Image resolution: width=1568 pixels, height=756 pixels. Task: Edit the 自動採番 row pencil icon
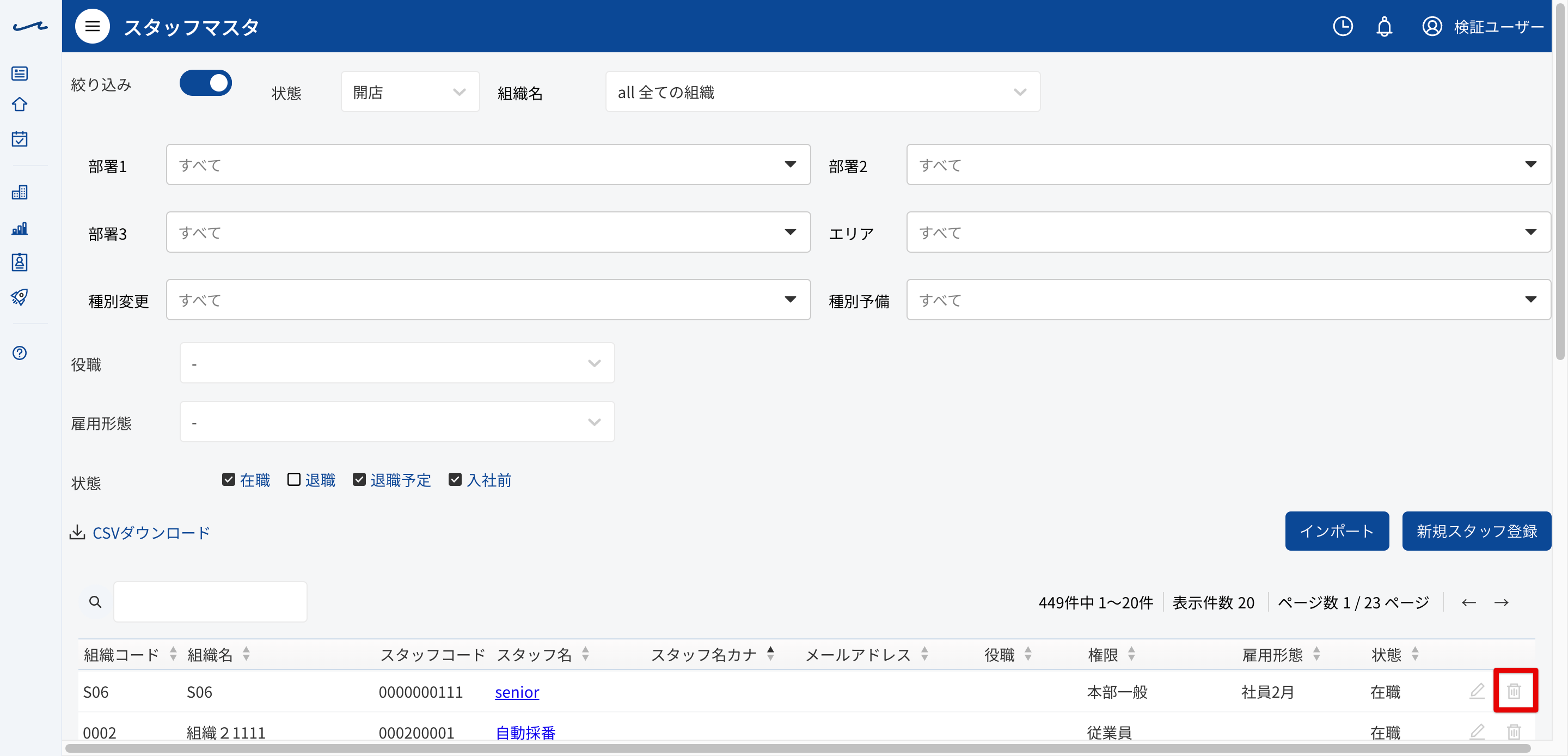(x=1477, y=731)
